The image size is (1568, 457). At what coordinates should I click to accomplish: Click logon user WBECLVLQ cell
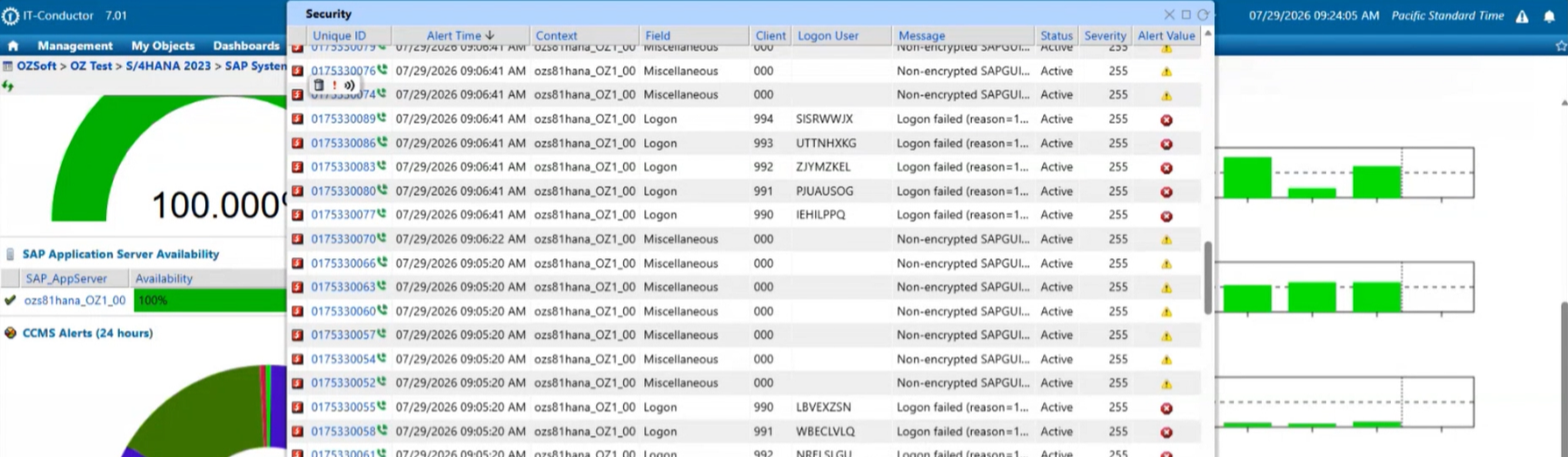825,432
